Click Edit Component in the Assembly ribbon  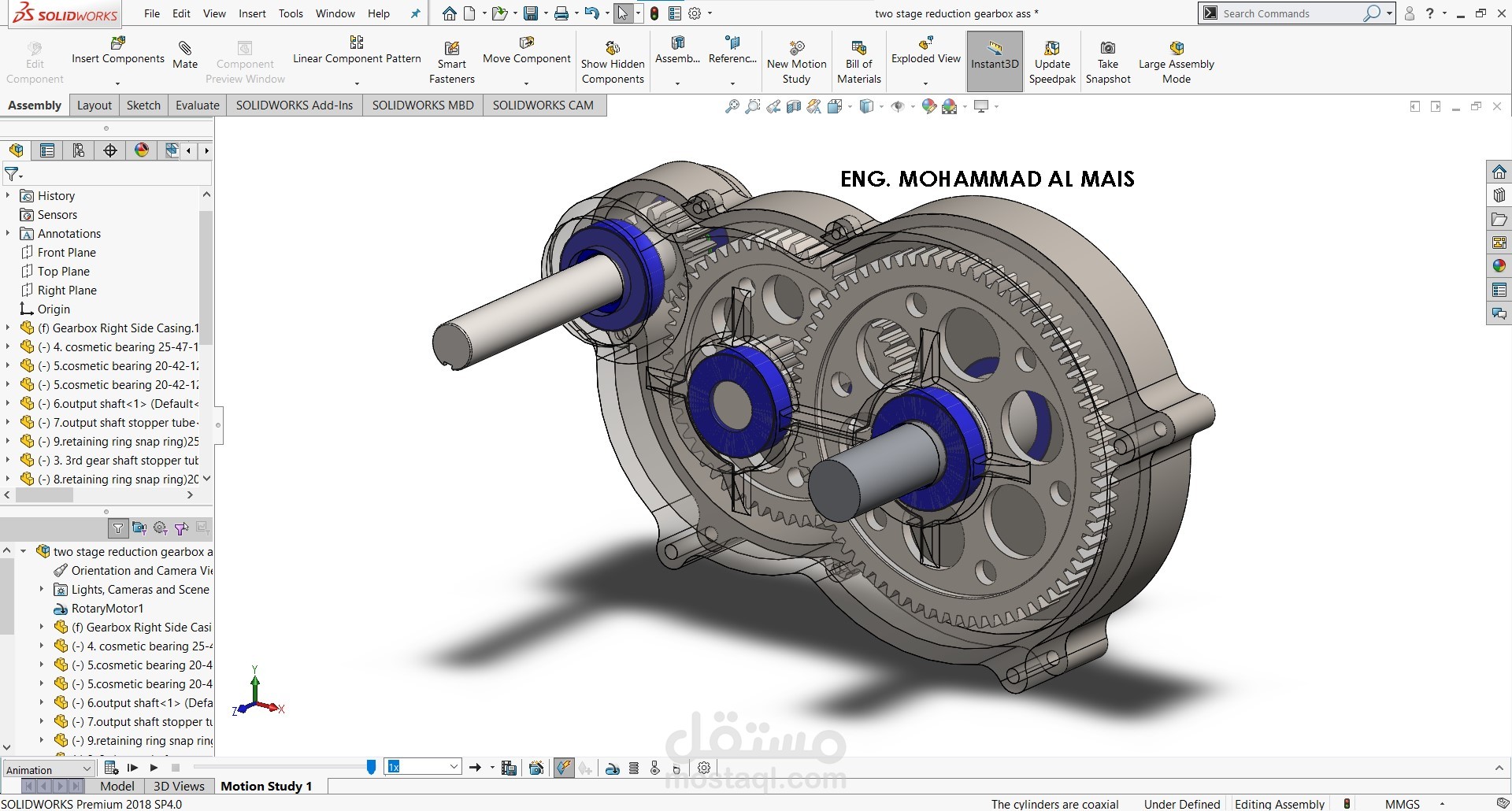pos(34,61)
